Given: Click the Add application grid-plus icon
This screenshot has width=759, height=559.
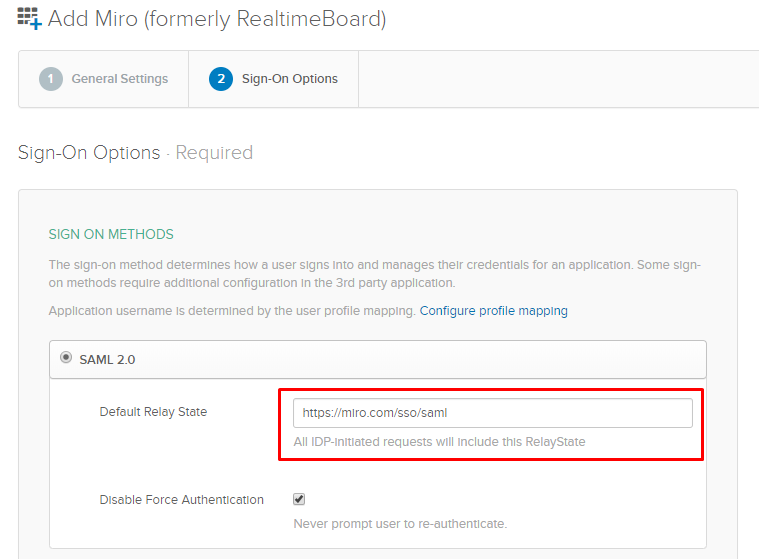Looking at the screenshot, I should click(x=29, y=19).
